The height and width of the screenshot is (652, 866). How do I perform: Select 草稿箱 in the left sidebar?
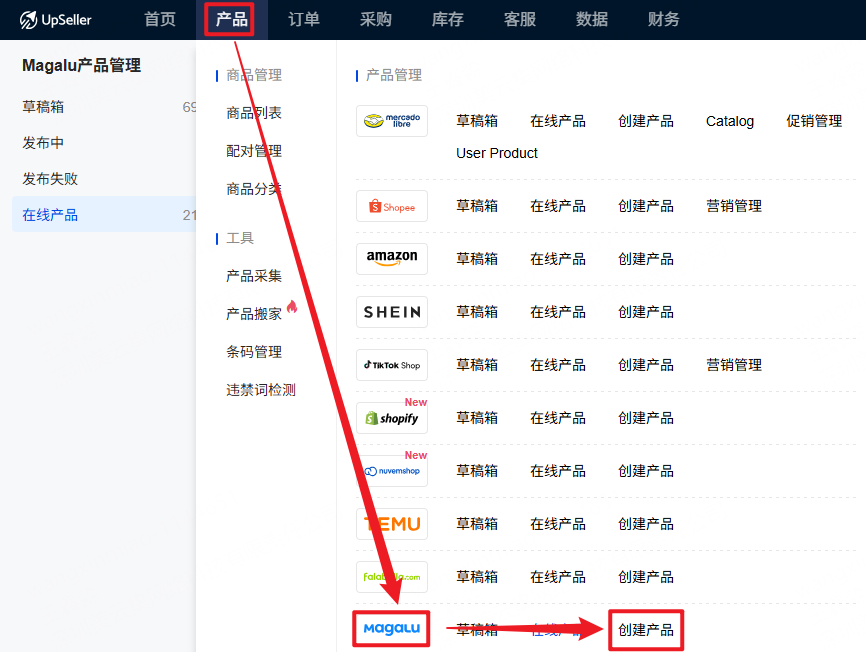pyautogui.click(x=43, y=107)
